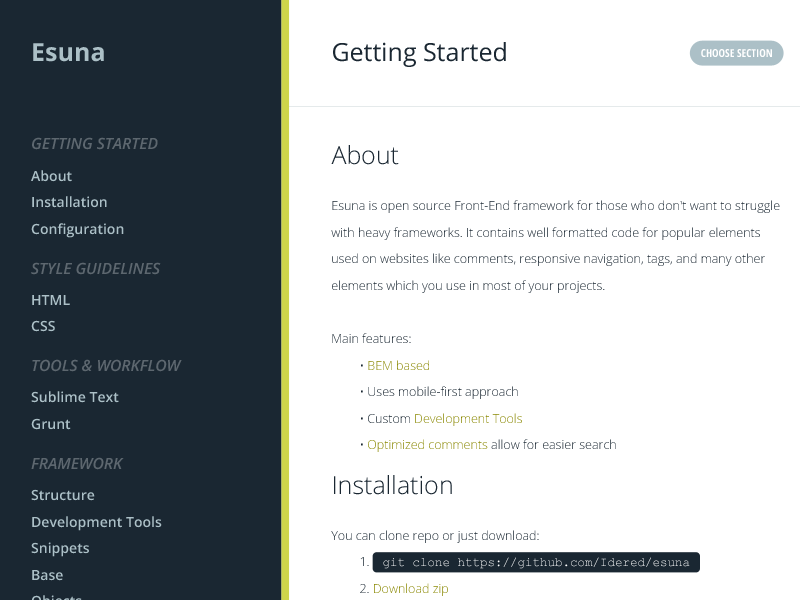Browse the Snippets section

click(x=60, y=547)
